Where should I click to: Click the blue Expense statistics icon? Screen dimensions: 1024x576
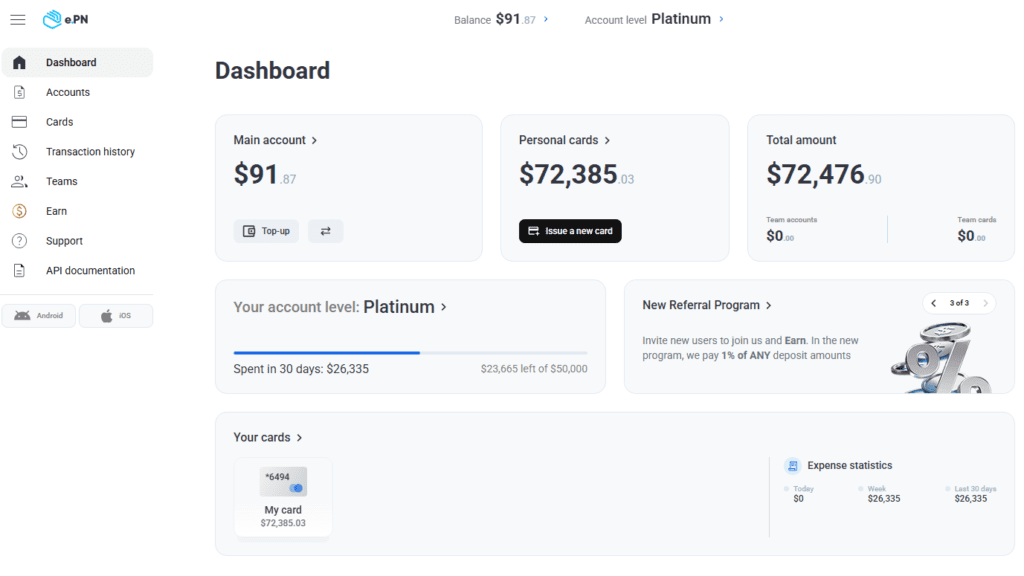794,465
